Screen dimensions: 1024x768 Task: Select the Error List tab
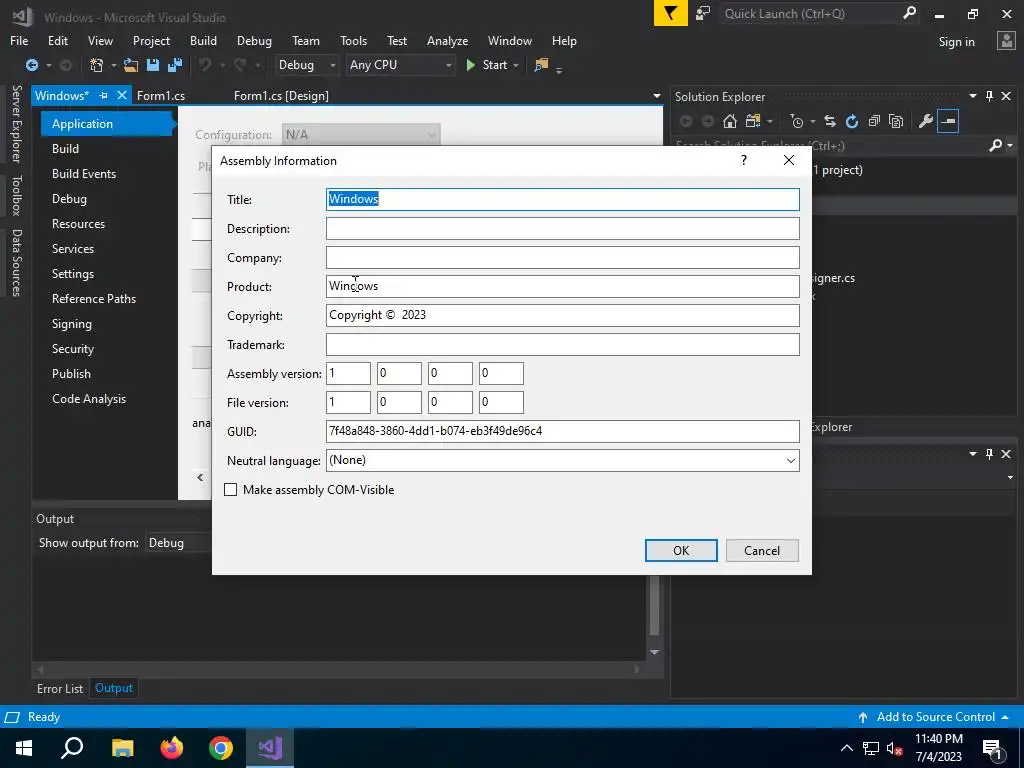pyautogui.click(x=60, y=688)
